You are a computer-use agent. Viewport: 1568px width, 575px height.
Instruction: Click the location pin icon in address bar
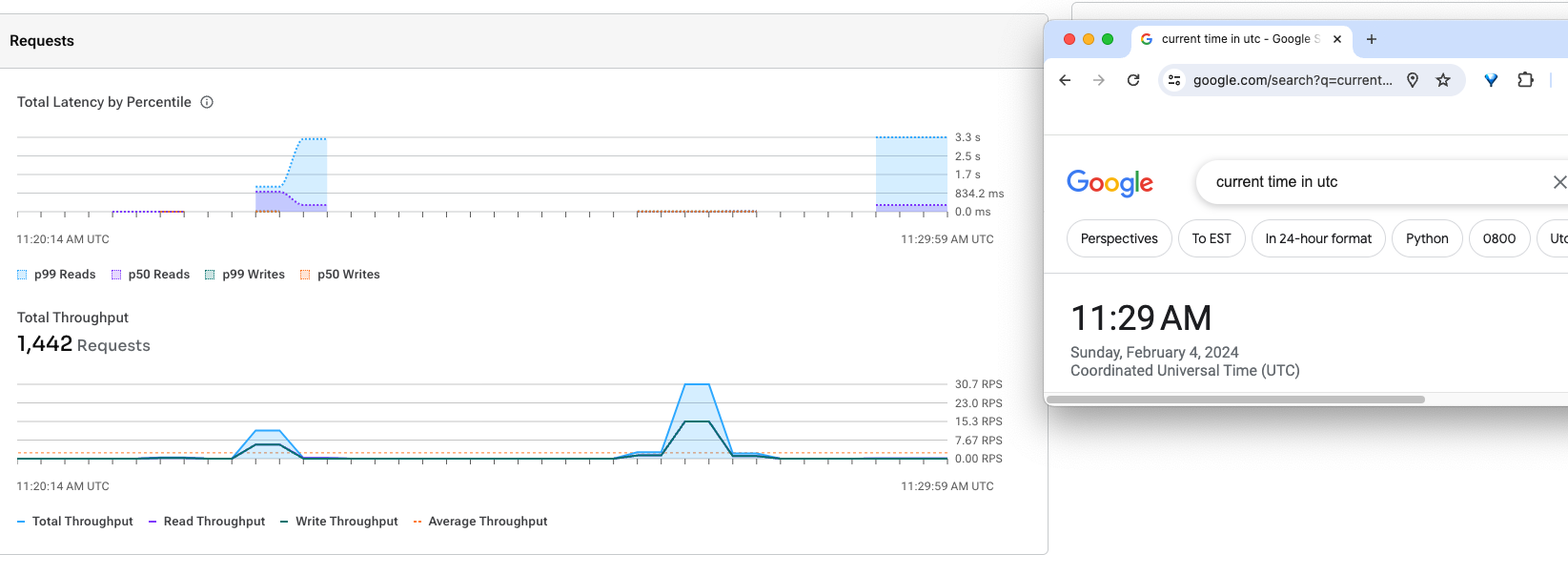pyautogui.click(x=1413, y=80)
